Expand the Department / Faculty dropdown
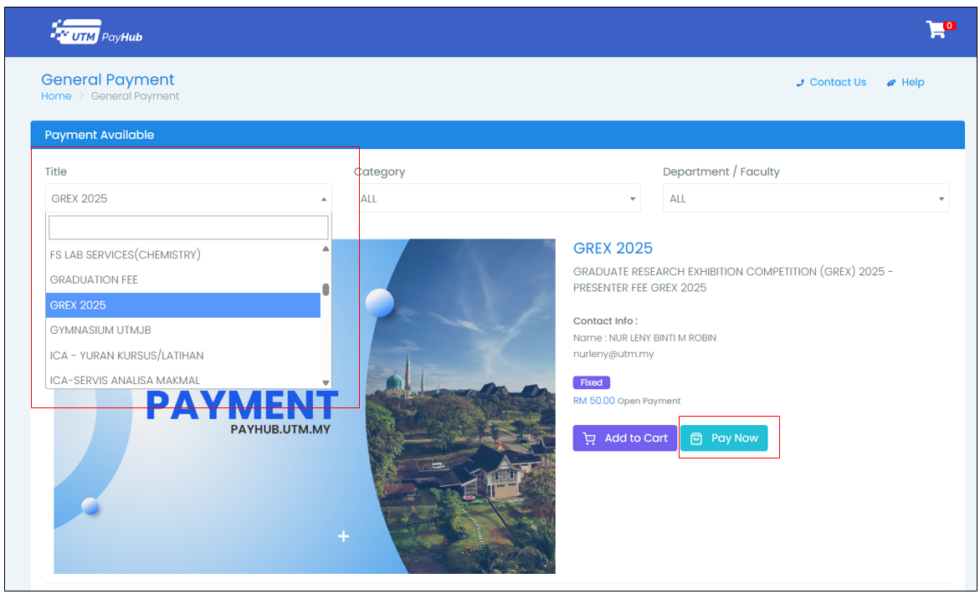The height and width of the screenshot is (594, 980). (805, 198)
